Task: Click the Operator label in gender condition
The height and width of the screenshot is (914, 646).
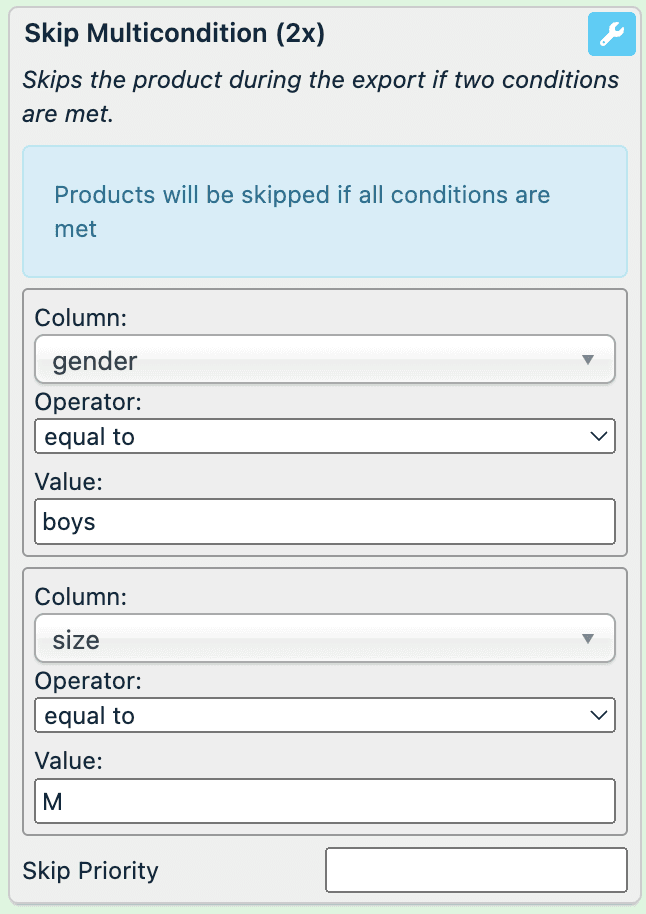Action: click(87, 402)
